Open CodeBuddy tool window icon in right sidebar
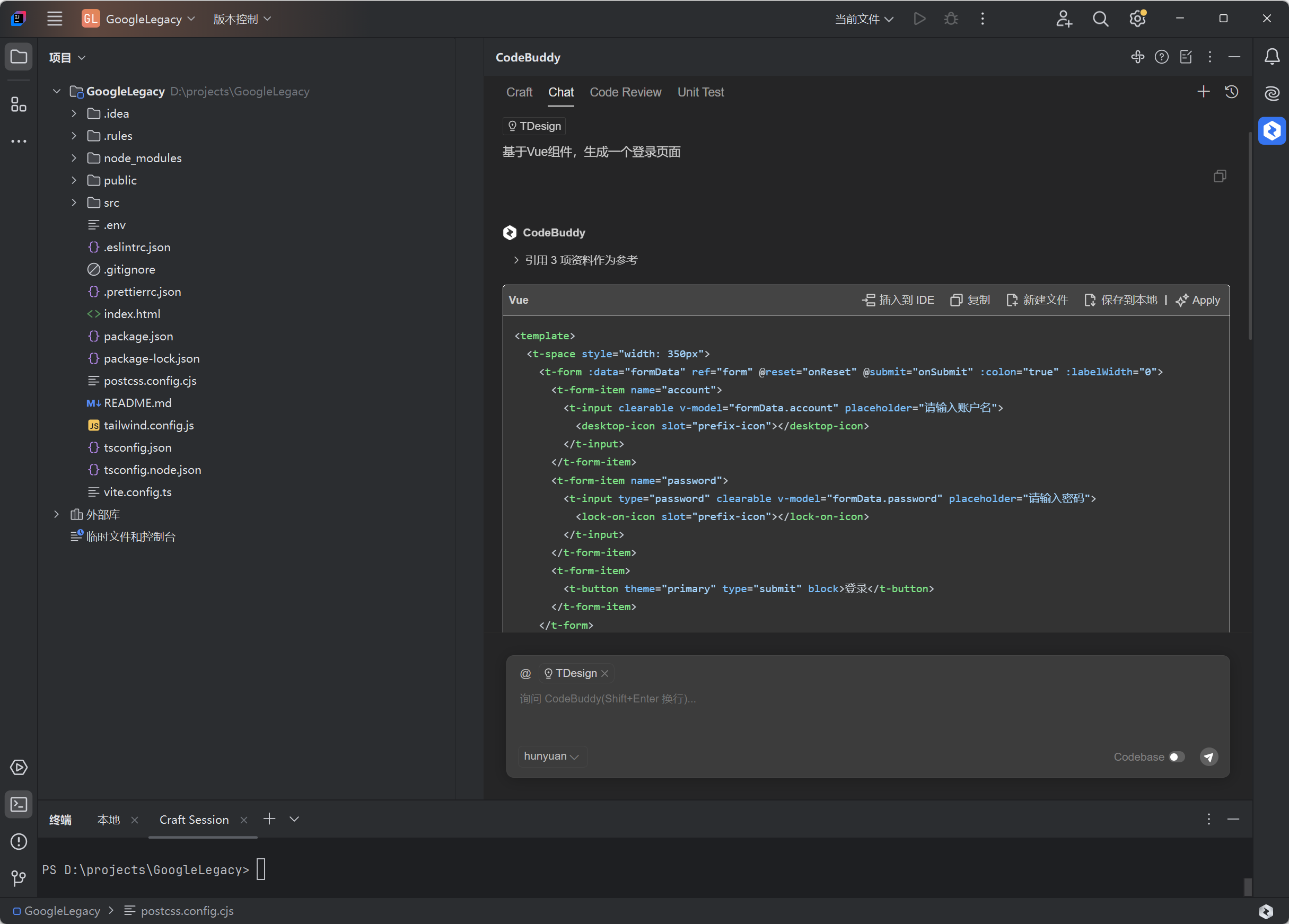Image resolution: width=1289 pixels, height=924 pixels. [x=1272, y=131]
